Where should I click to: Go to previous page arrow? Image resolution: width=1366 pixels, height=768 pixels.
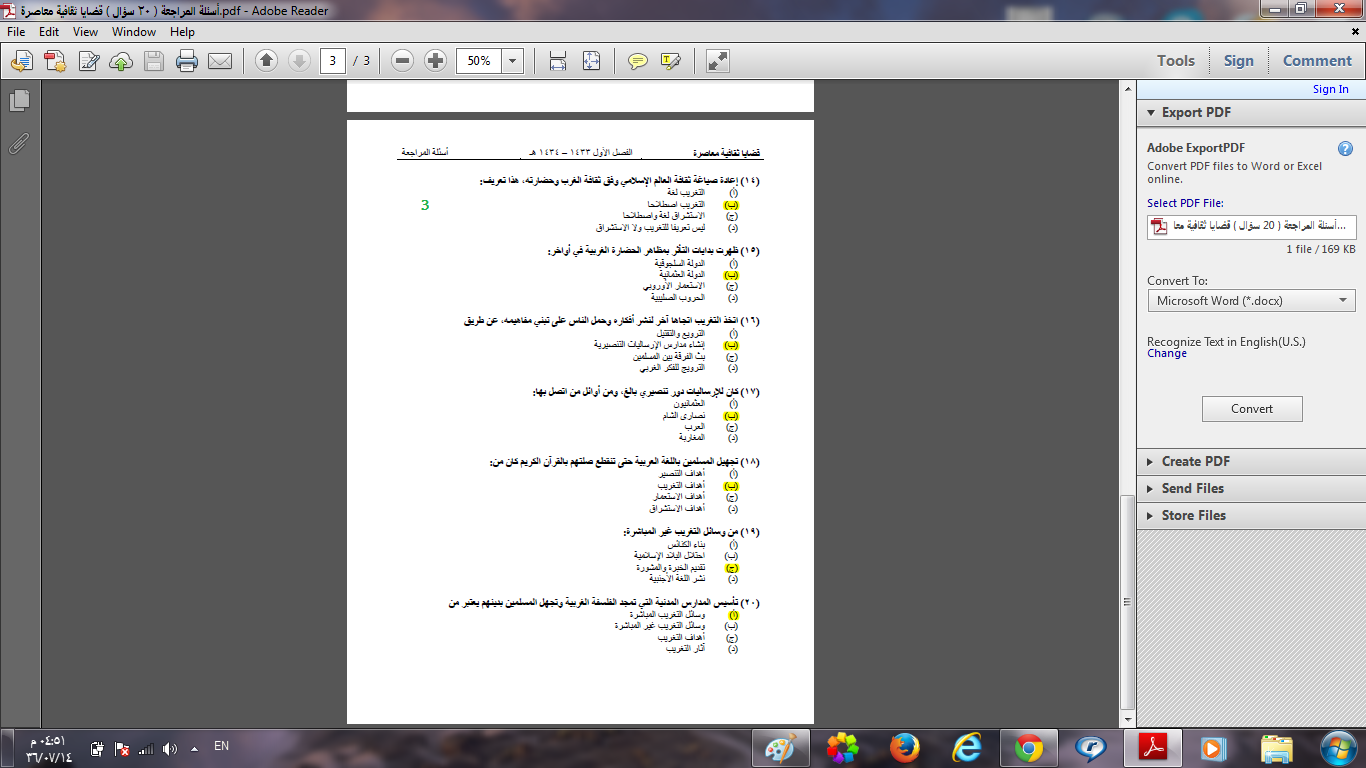pos(266,61)
